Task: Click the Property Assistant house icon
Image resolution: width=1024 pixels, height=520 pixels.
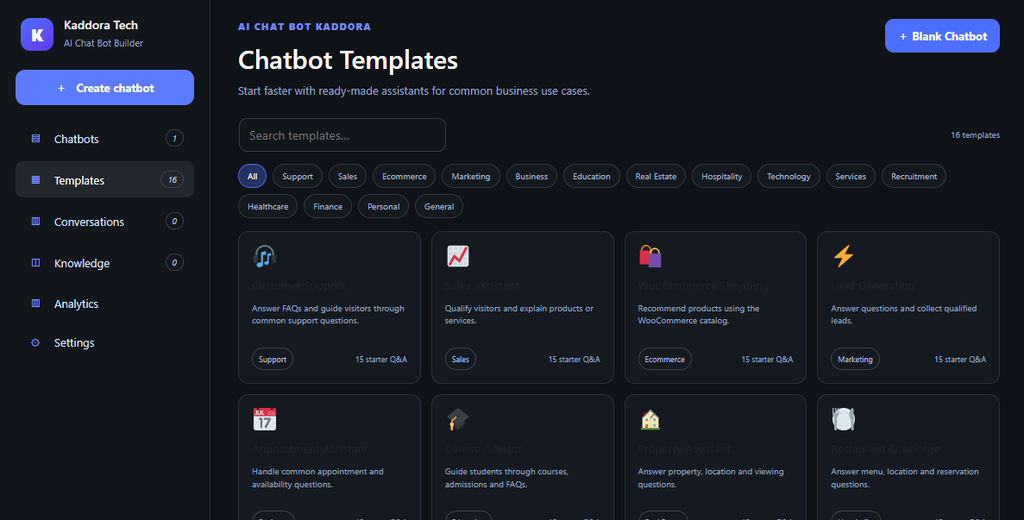Action: pyautogui.click(x=650, y=419)
